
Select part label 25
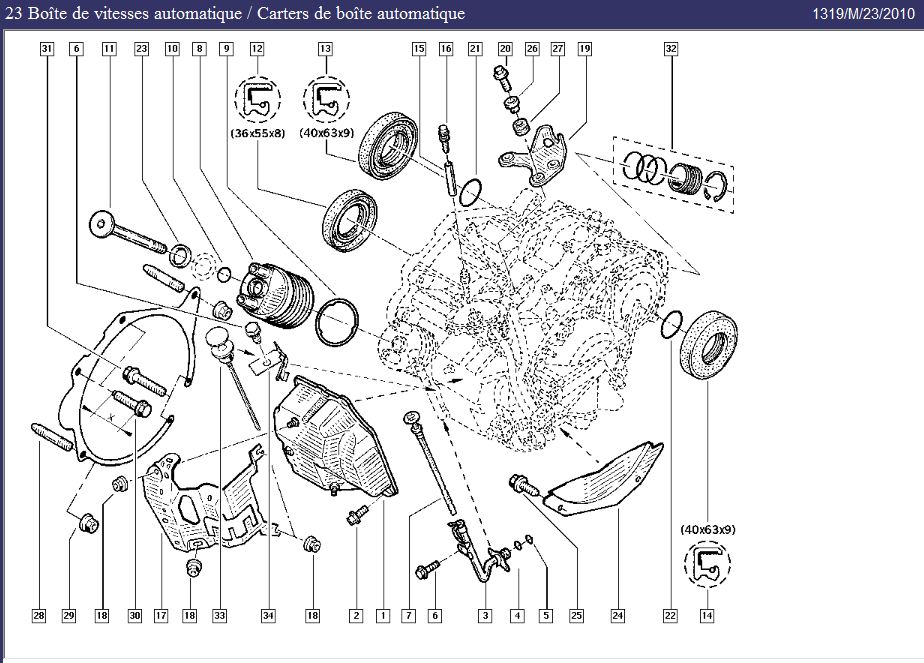coord(577,616)
